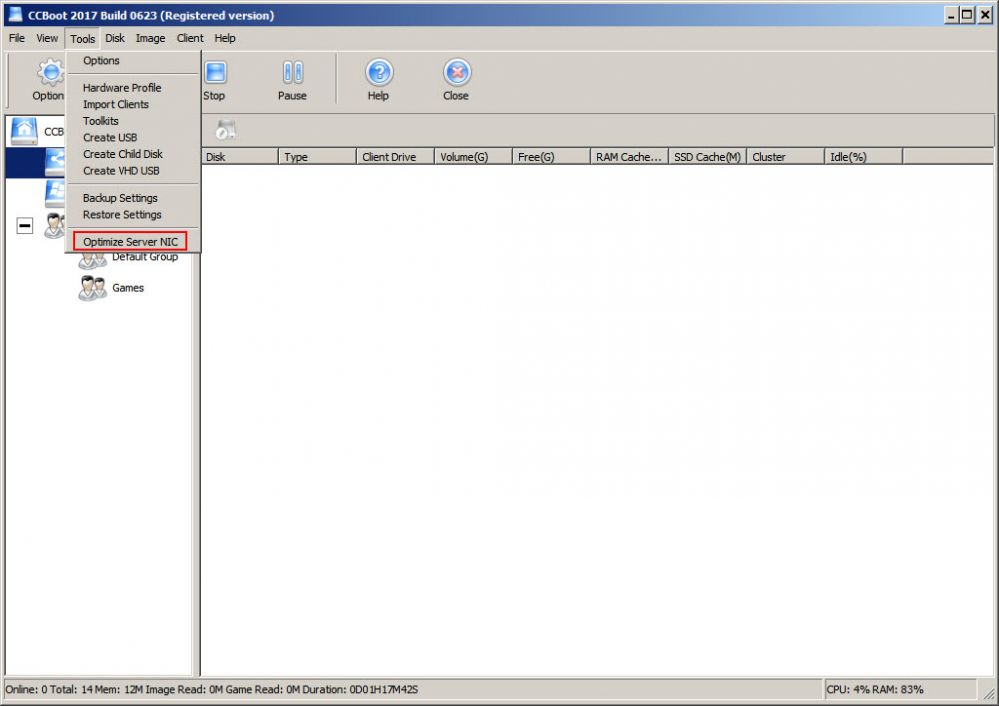This screenshot has width=999, height=706.
Task: Click the Stop toolbar icon
Action: point(215,72)
